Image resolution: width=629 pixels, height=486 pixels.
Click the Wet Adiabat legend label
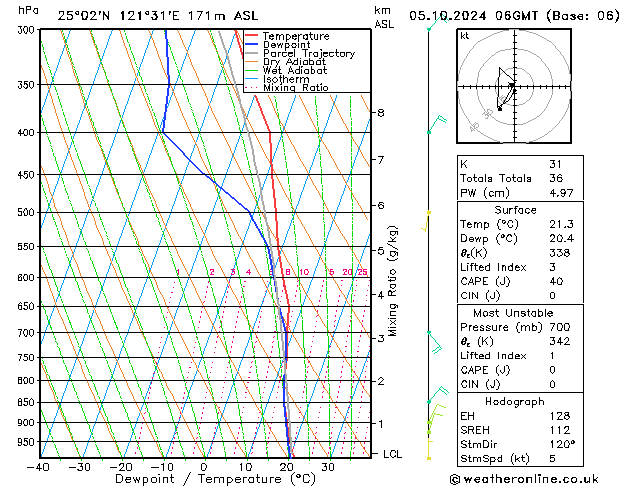[295, 71]
